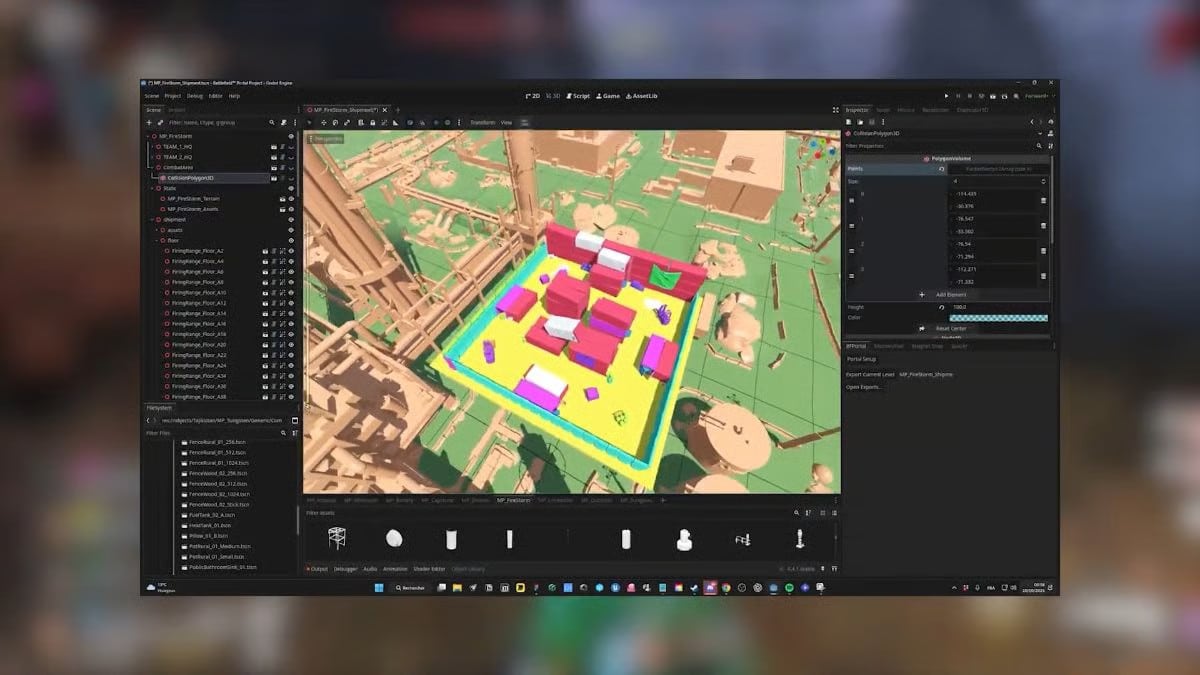
Task: Open the Color property swatch
Action: point(997,318)
